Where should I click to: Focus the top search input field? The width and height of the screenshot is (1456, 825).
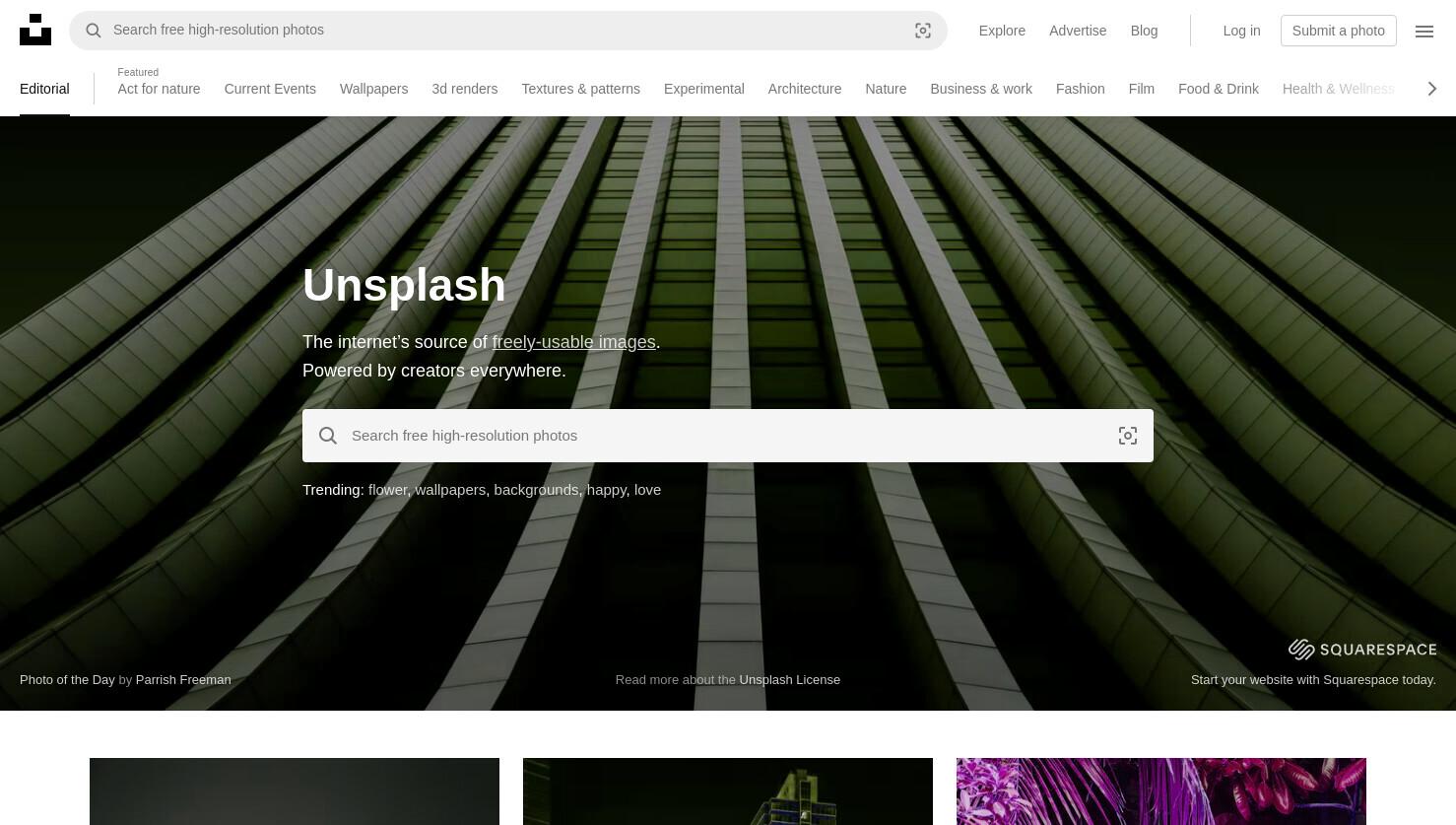pyautogui.click(x=507, y=31)
